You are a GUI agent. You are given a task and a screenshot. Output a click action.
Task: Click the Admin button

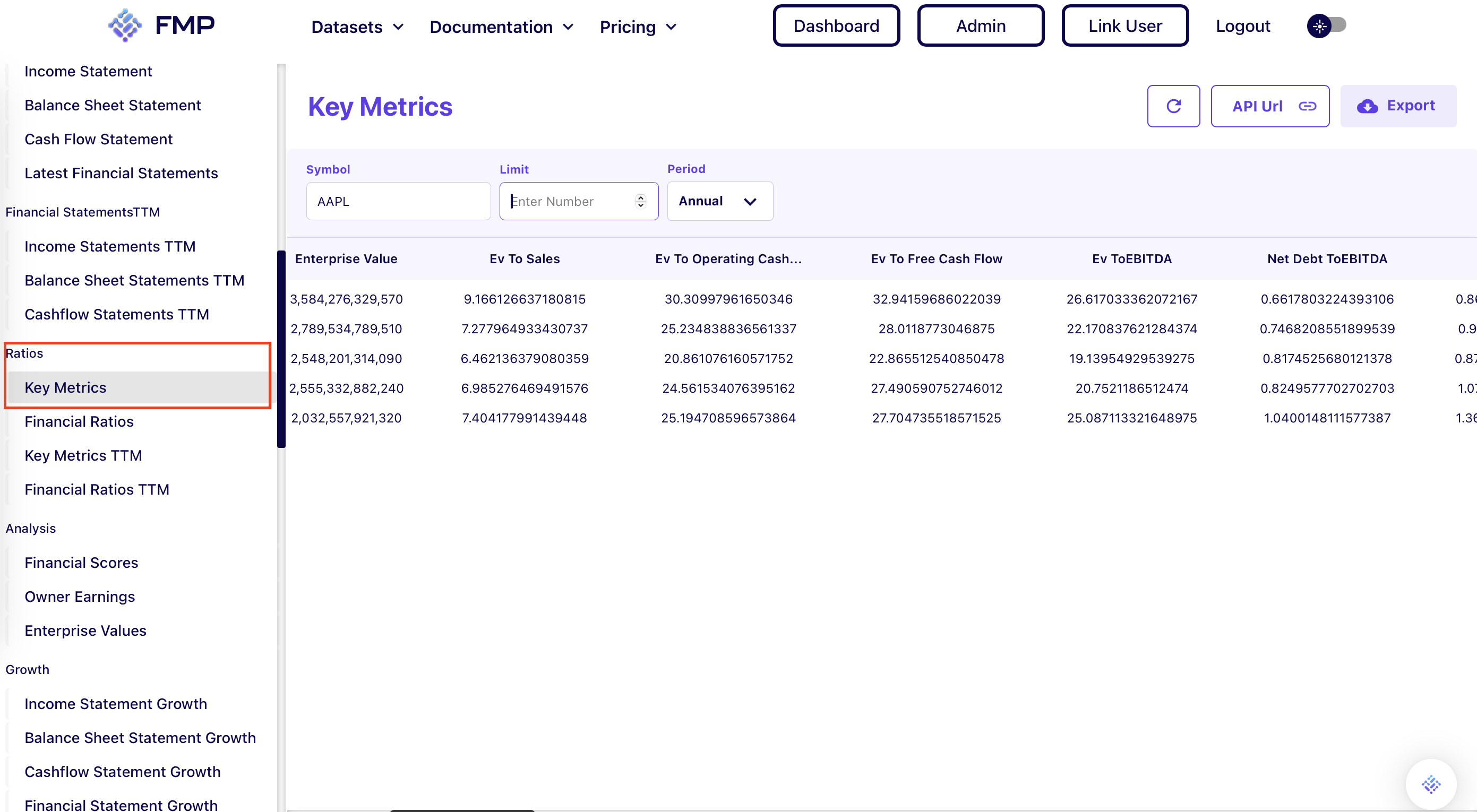pyautogui.click(x=981, y=26)
